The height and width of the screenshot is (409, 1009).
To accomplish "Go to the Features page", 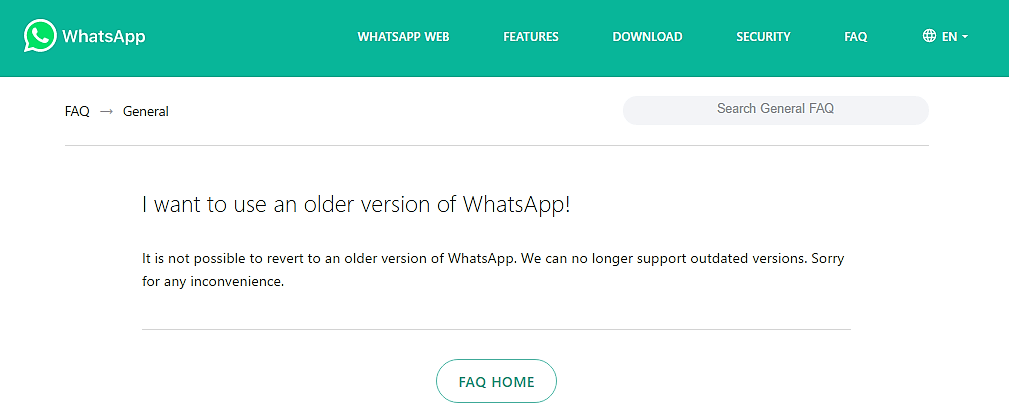I will click(x=531, y=37).
